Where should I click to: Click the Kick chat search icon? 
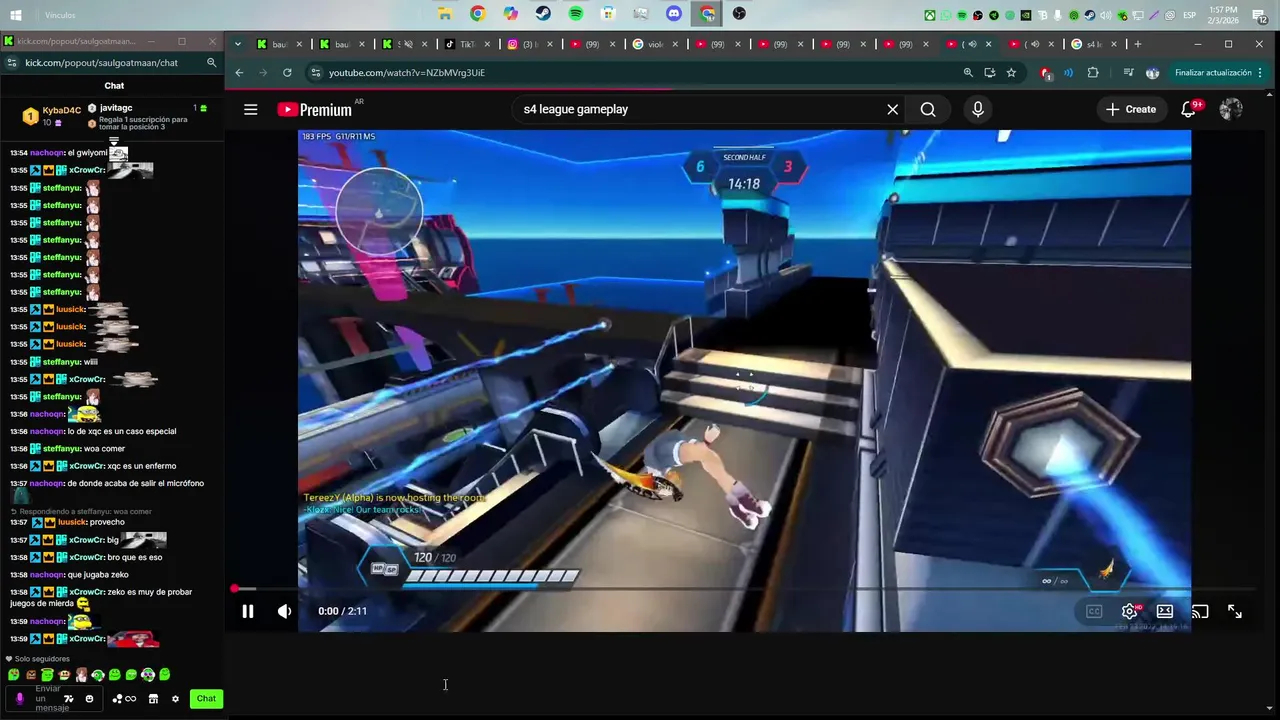pos(211,62)
